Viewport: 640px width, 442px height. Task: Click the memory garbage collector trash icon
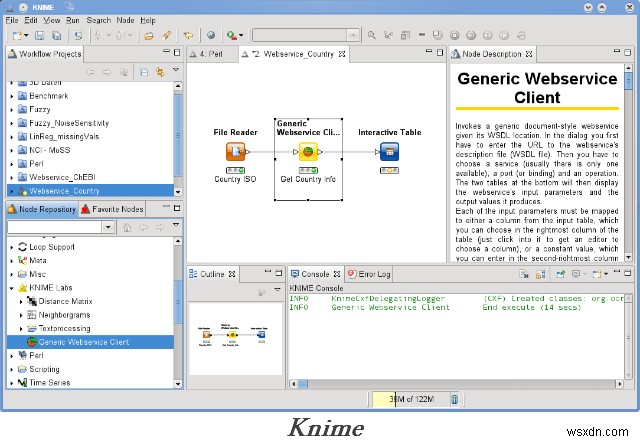point(454,399)
